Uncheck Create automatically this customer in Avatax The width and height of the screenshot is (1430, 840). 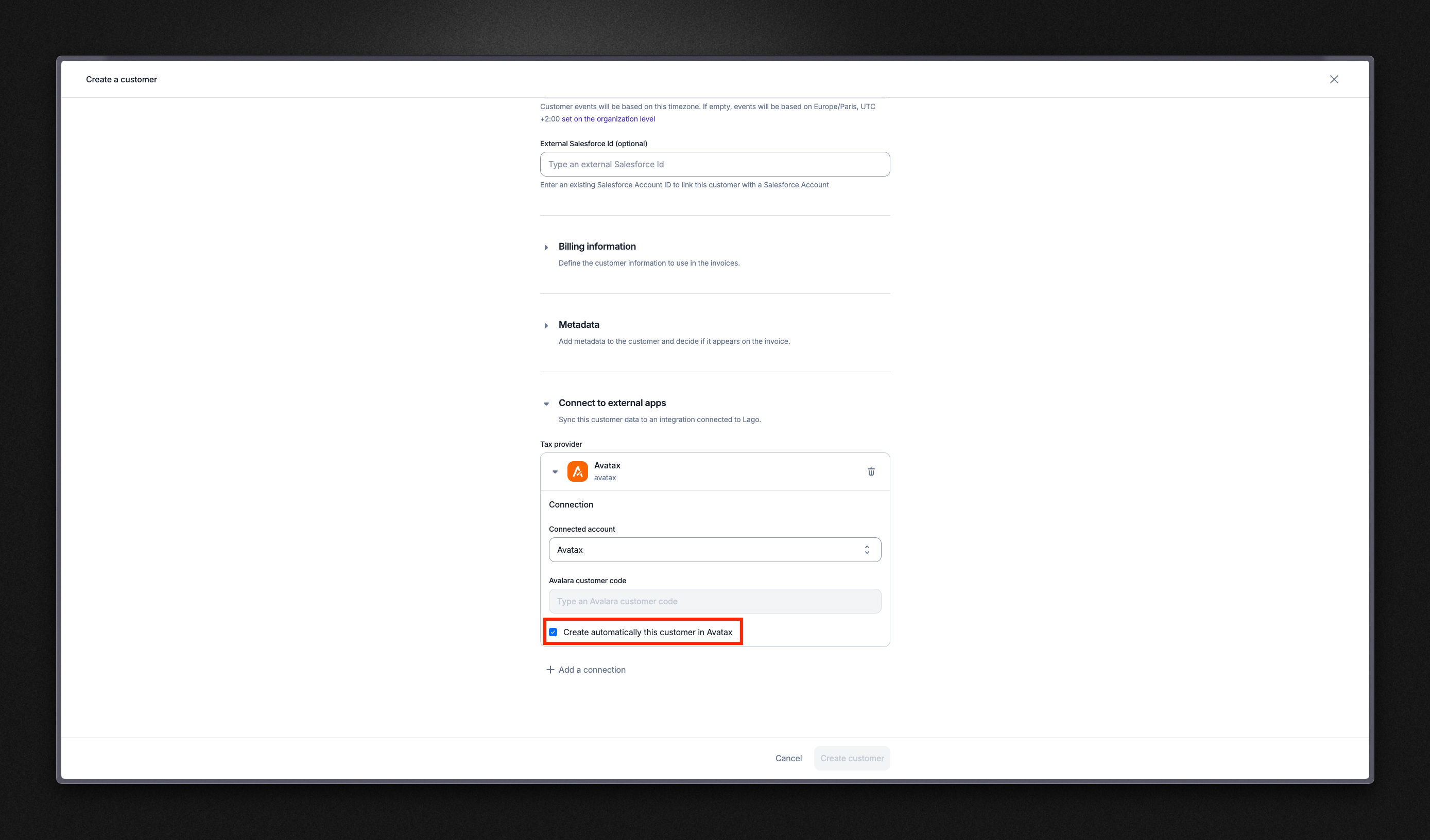point(553,632)
